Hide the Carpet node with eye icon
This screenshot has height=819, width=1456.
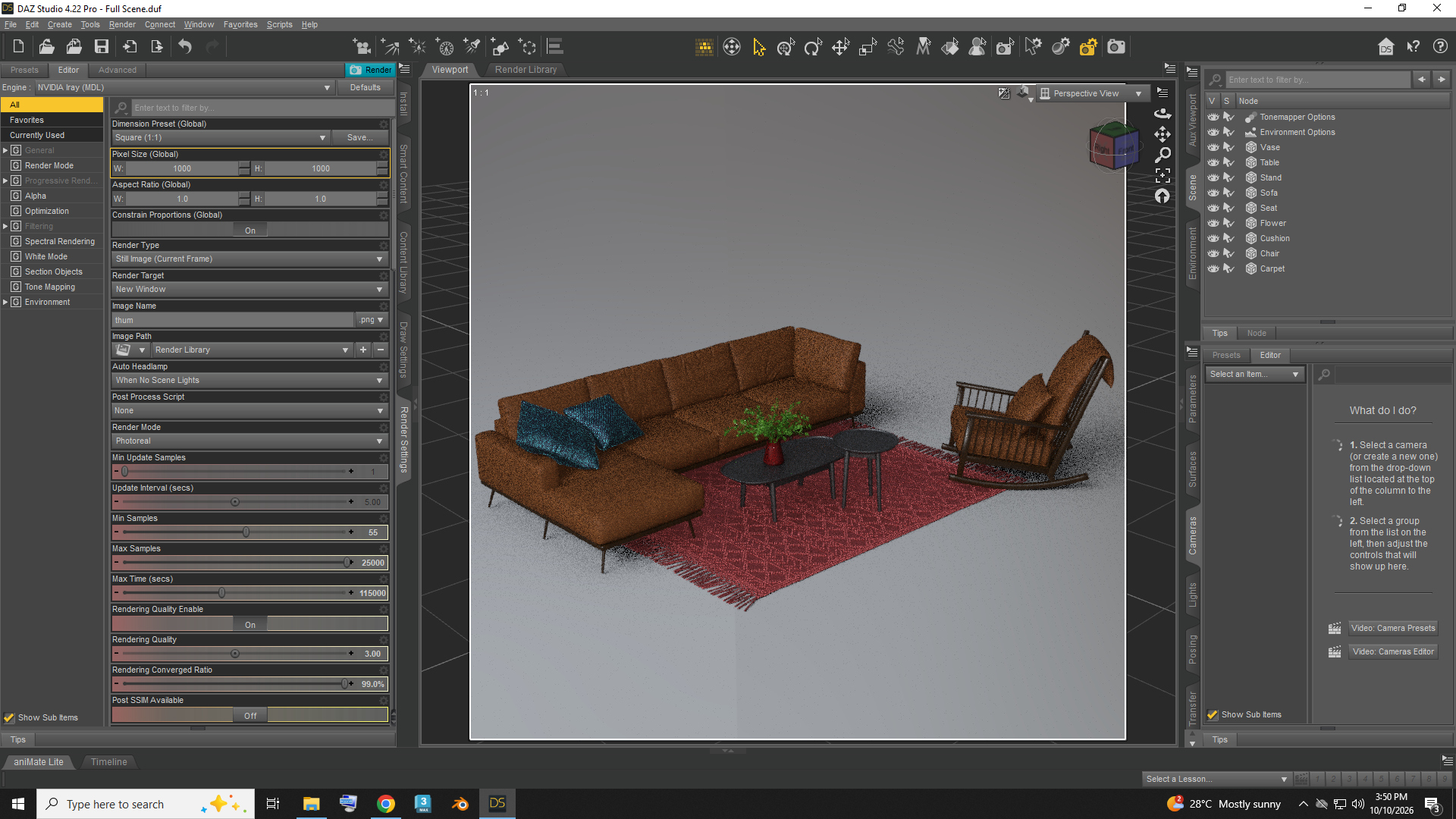coord(1213,268)
